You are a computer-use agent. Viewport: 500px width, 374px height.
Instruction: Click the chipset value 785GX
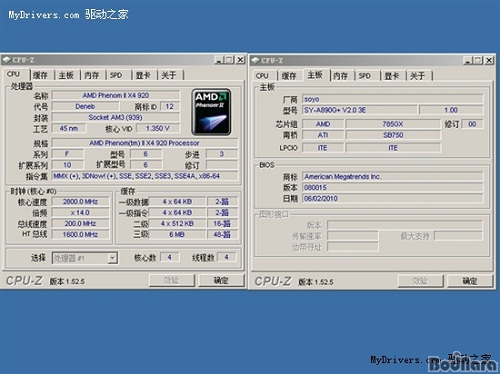click(393, 124)
